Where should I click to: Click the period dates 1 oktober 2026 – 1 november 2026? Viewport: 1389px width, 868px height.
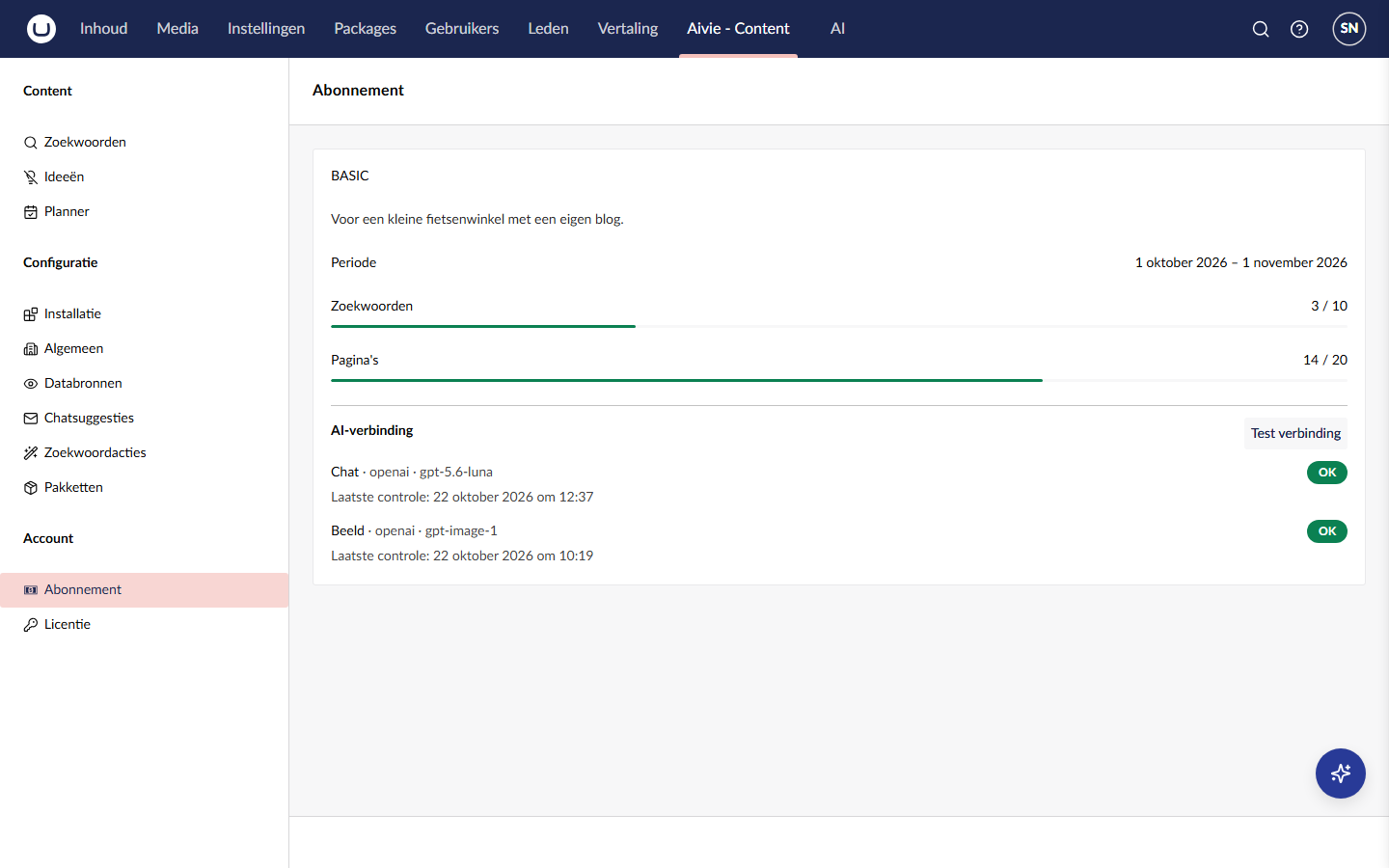(x=1241, y=262)
